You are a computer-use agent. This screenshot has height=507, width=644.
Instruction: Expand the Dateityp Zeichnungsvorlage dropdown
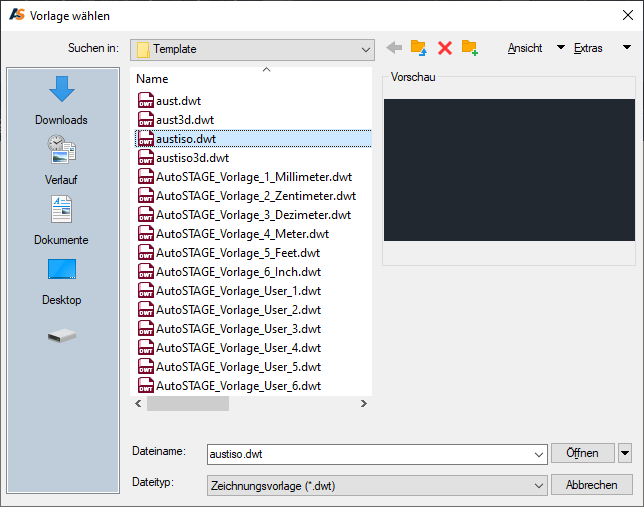coord(538,486)
